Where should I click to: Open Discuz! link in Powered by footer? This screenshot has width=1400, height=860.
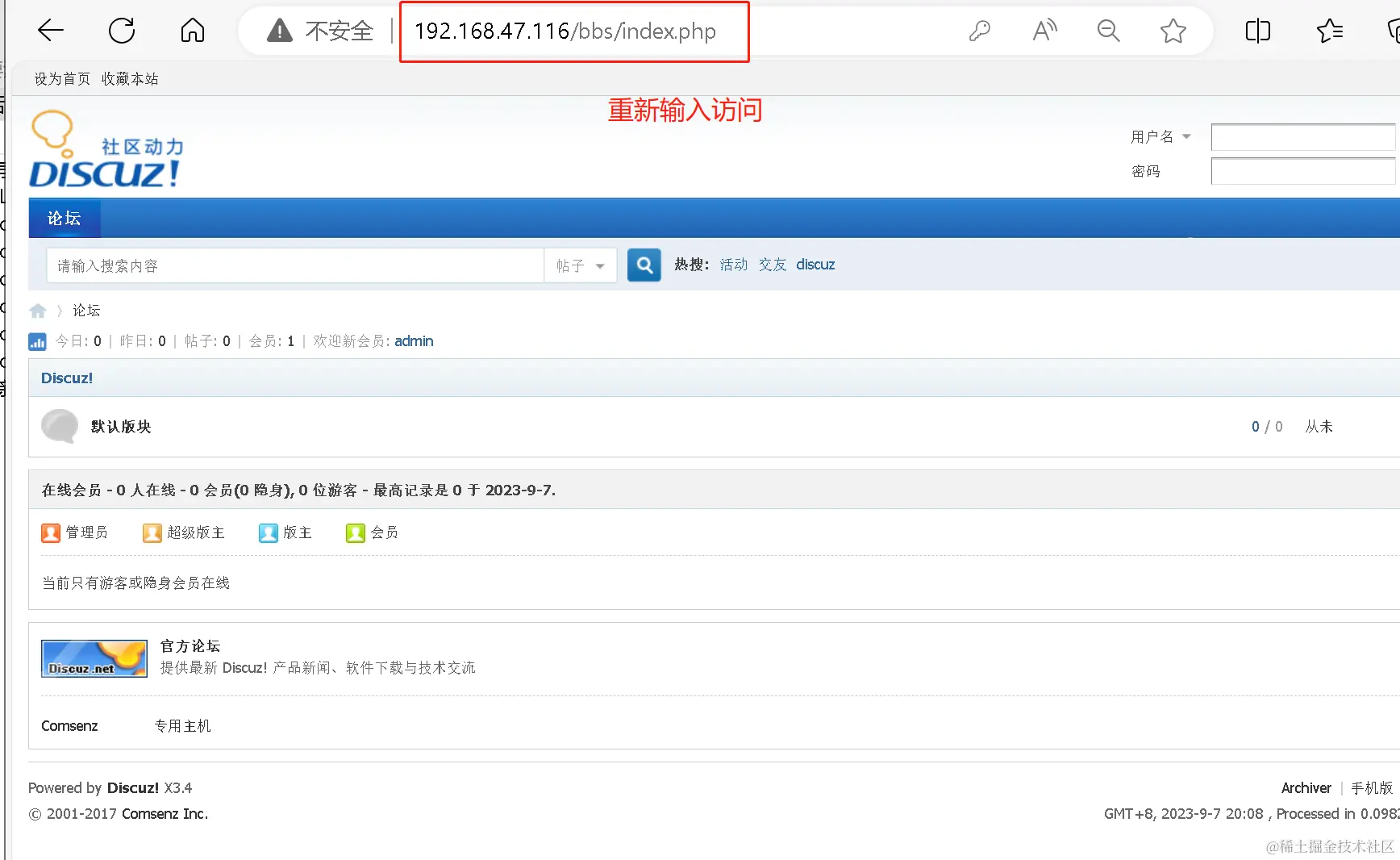point(133,788)
